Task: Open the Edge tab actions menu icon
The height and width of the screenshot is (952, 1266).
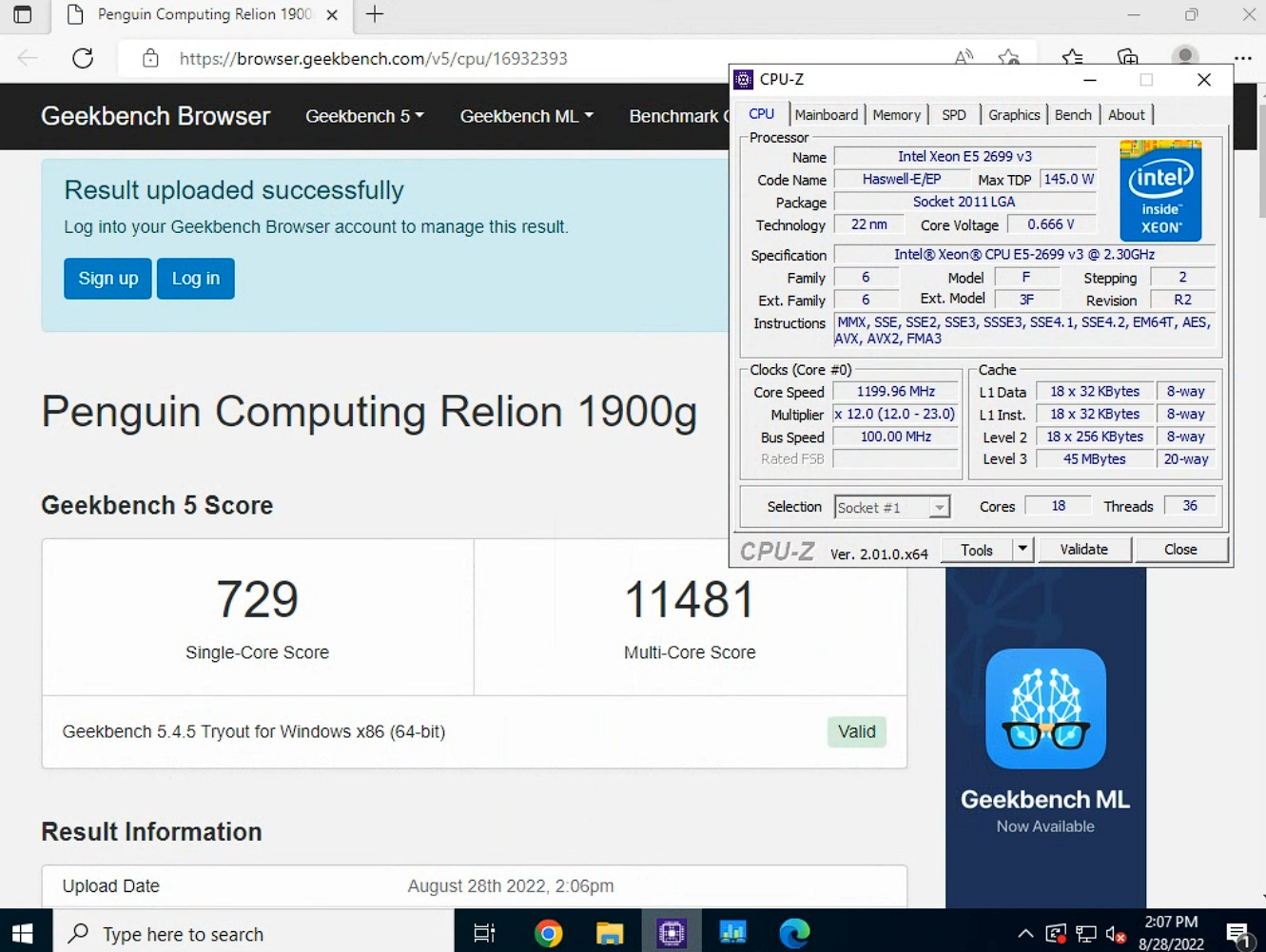Action: tap(23, 14)
